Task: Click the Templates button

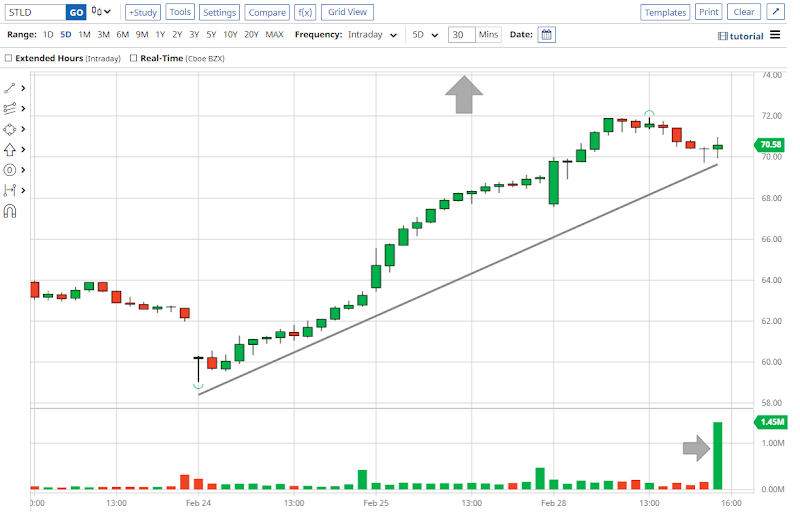Action: coord(665,12)
